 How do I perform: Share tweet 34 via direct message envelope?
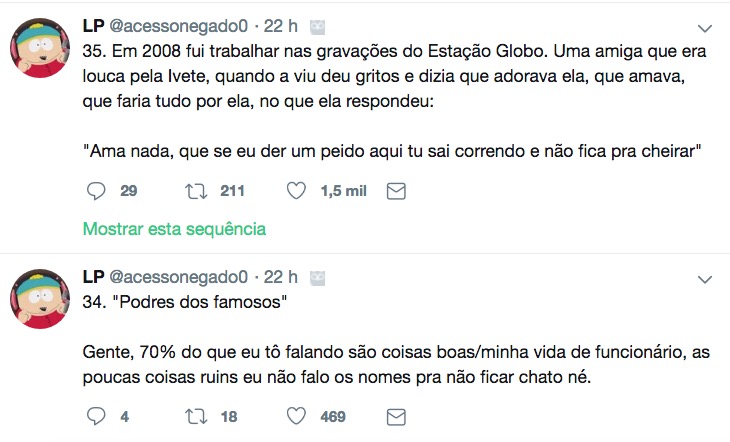pyautogui.click(x=396, y=415)
